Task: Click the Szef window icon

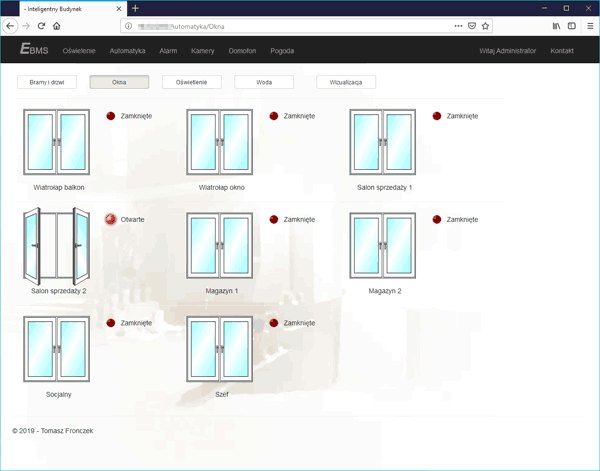Action: [220, 349]
